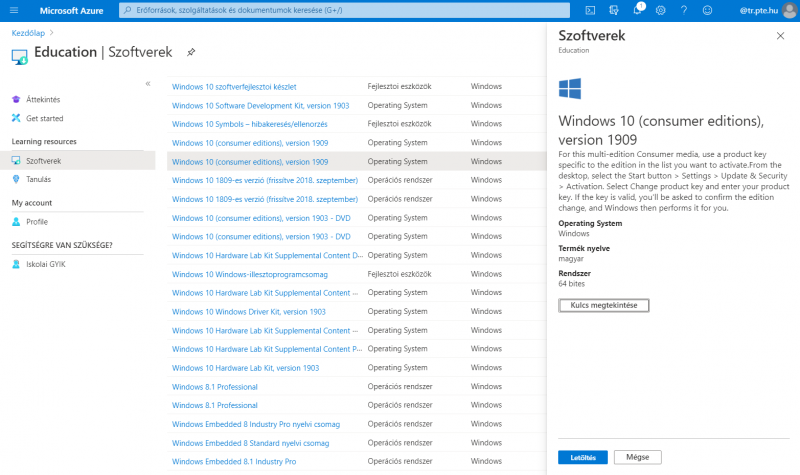
Task: Click the Áttekintés graduation cap icon
Action: (16, 99)
